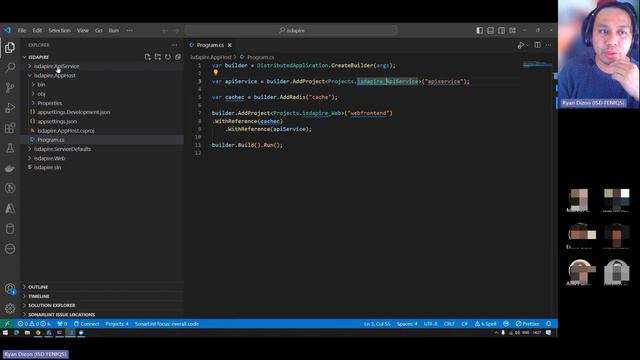Open the View menu

point(82,31)
